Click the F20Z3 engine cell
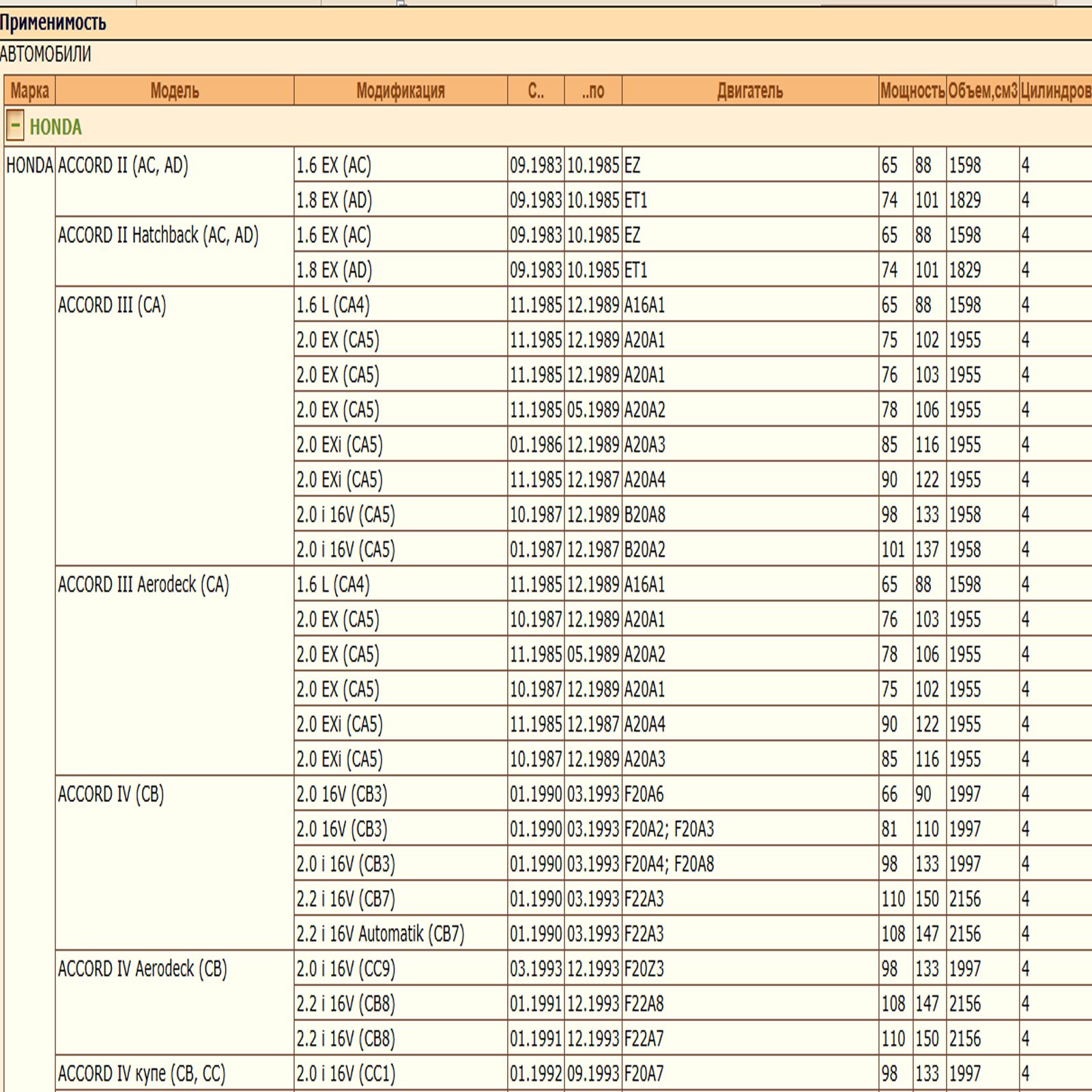 pos(644,969)
